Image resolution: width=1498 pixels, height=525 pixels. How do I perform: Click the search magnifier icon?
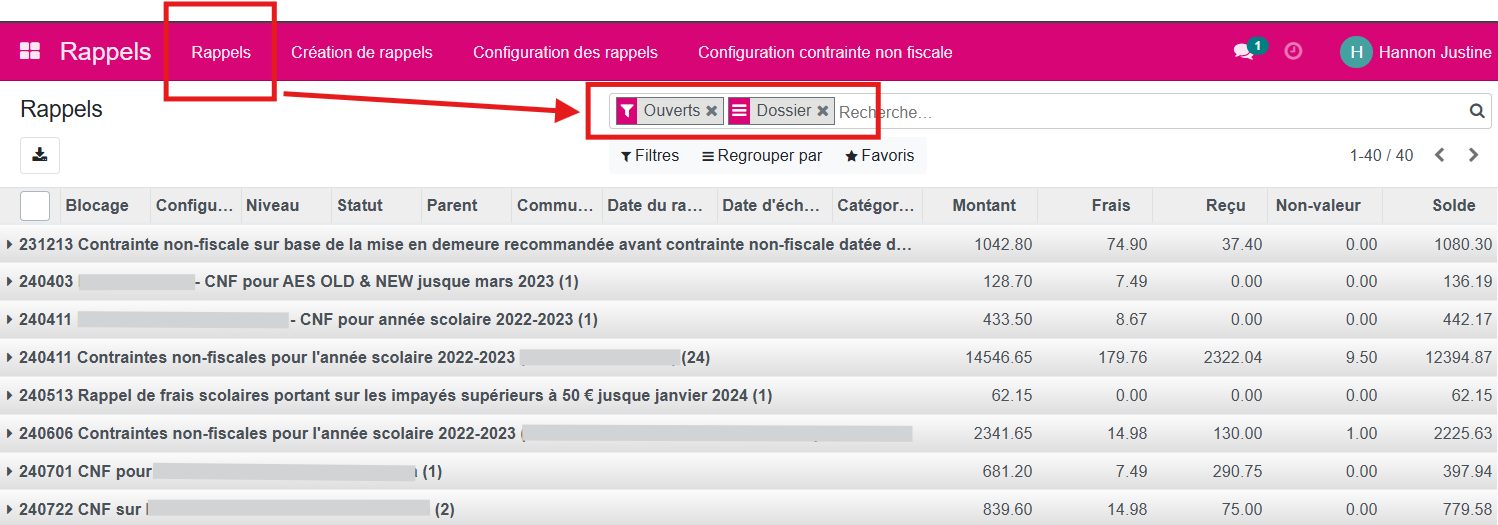coord(1476,111)
